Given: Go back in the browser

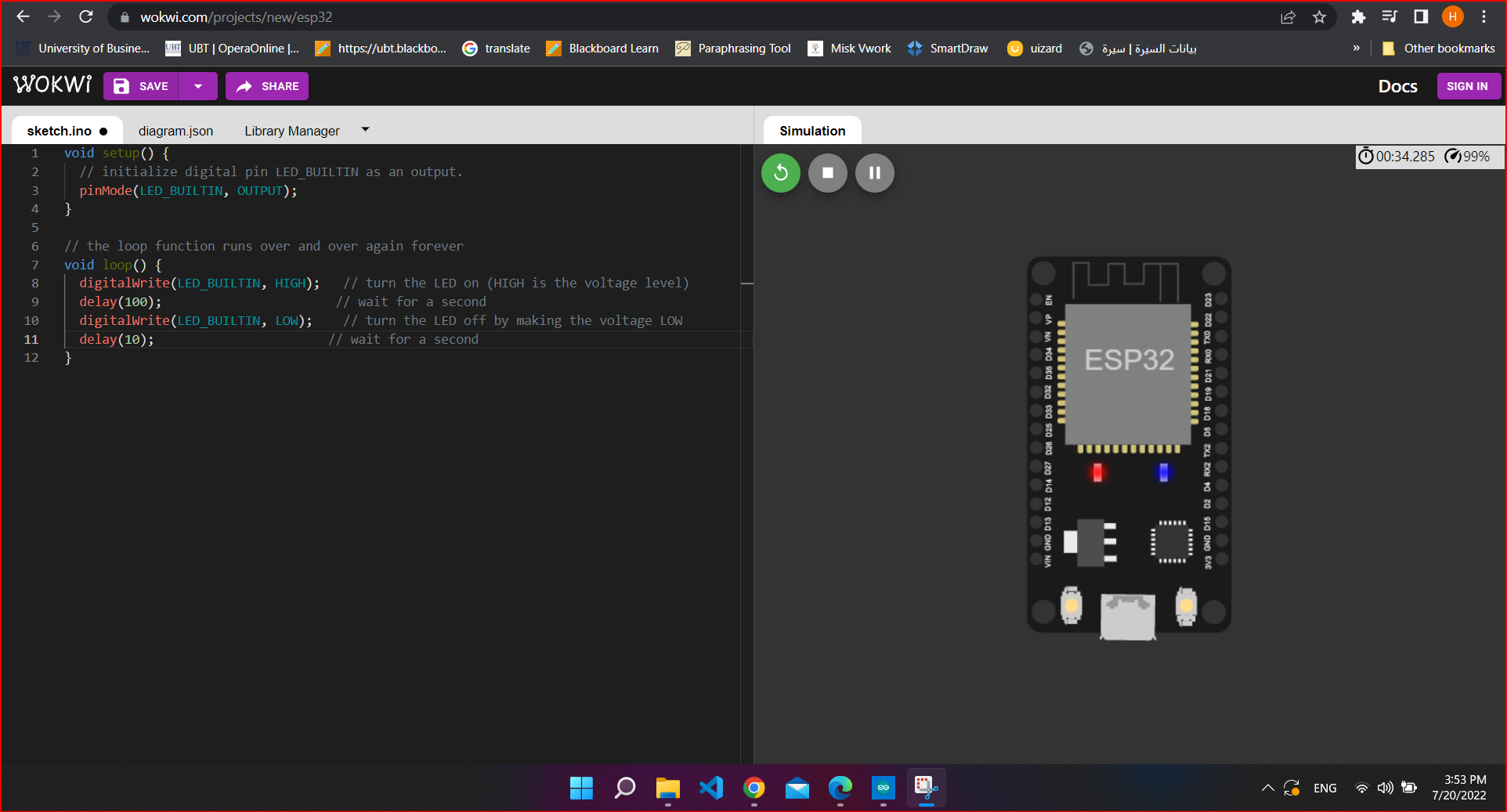Looking at the screenshot, I should [x=23, y=16].
